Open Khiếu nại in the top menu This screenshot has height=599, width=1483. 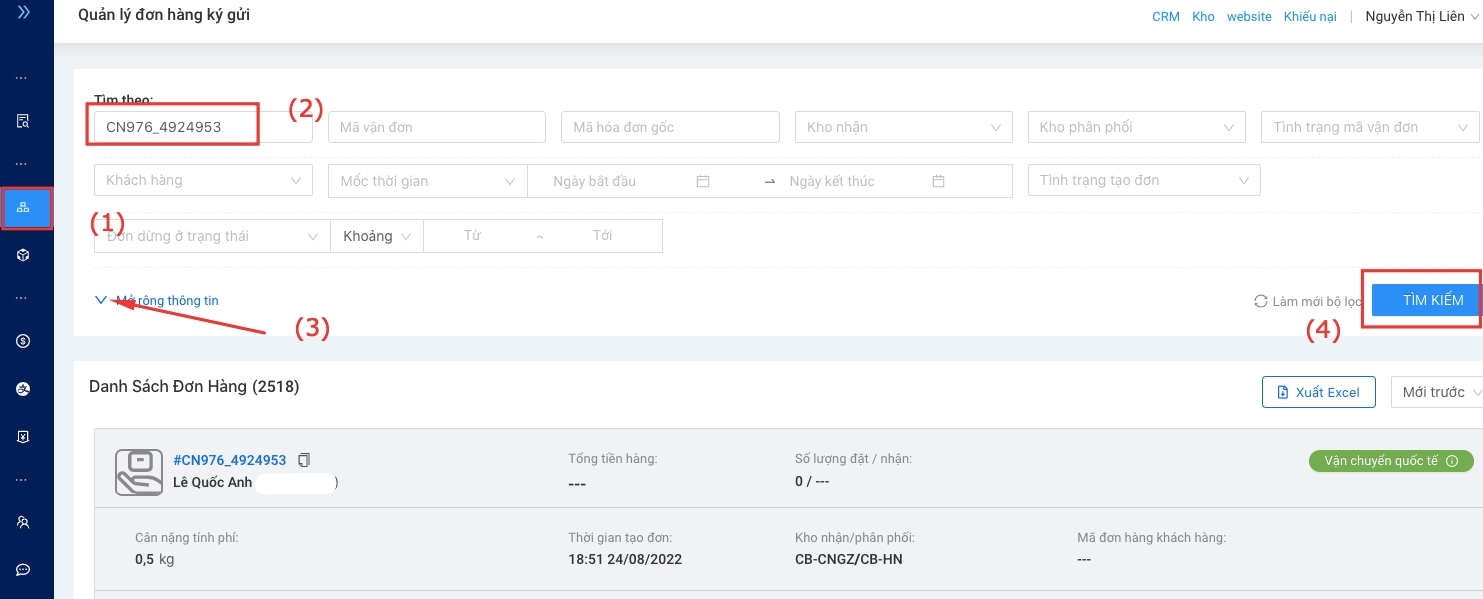[x=1310, y=17]
